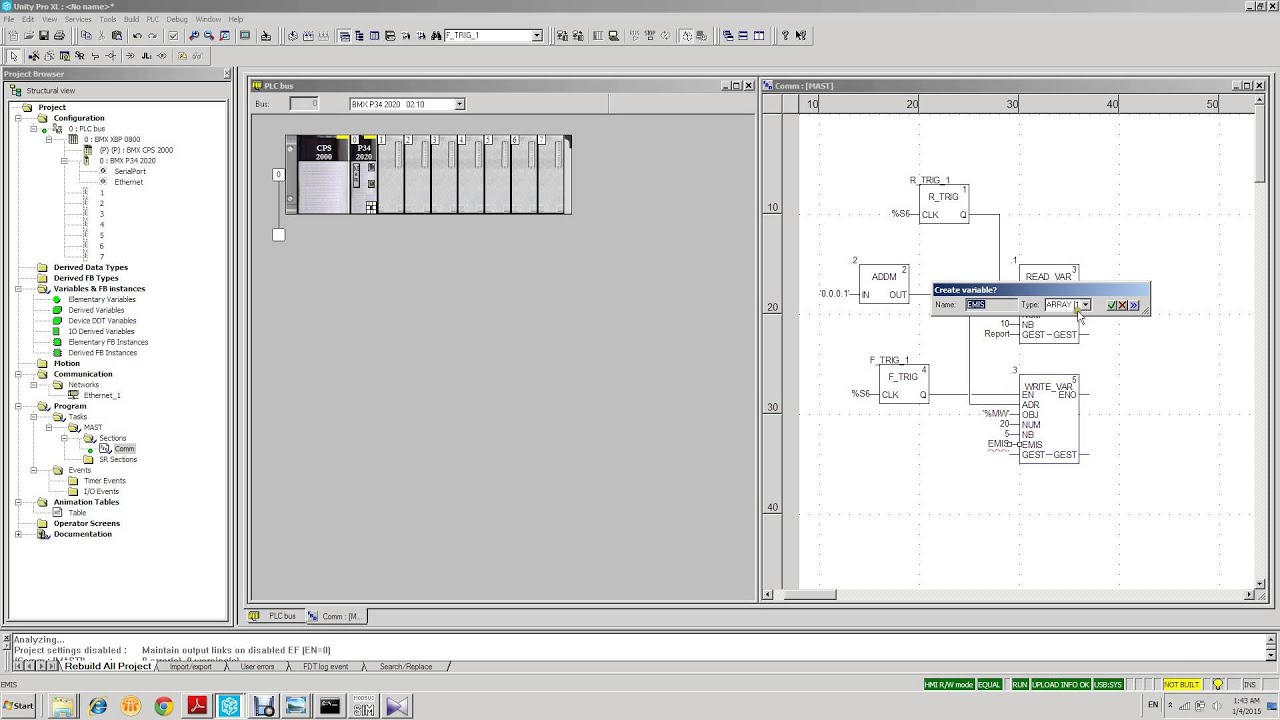Expand the Documentation tree node

click(x=18, y=534)
